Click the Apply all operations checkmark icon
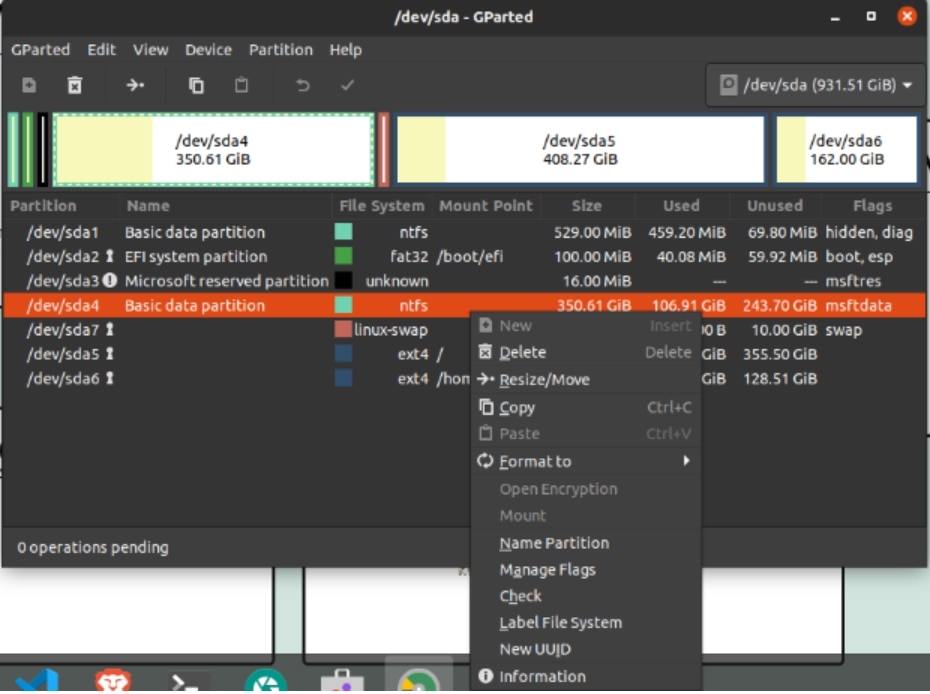Viewport: 930px width, 694px height. 348,85
